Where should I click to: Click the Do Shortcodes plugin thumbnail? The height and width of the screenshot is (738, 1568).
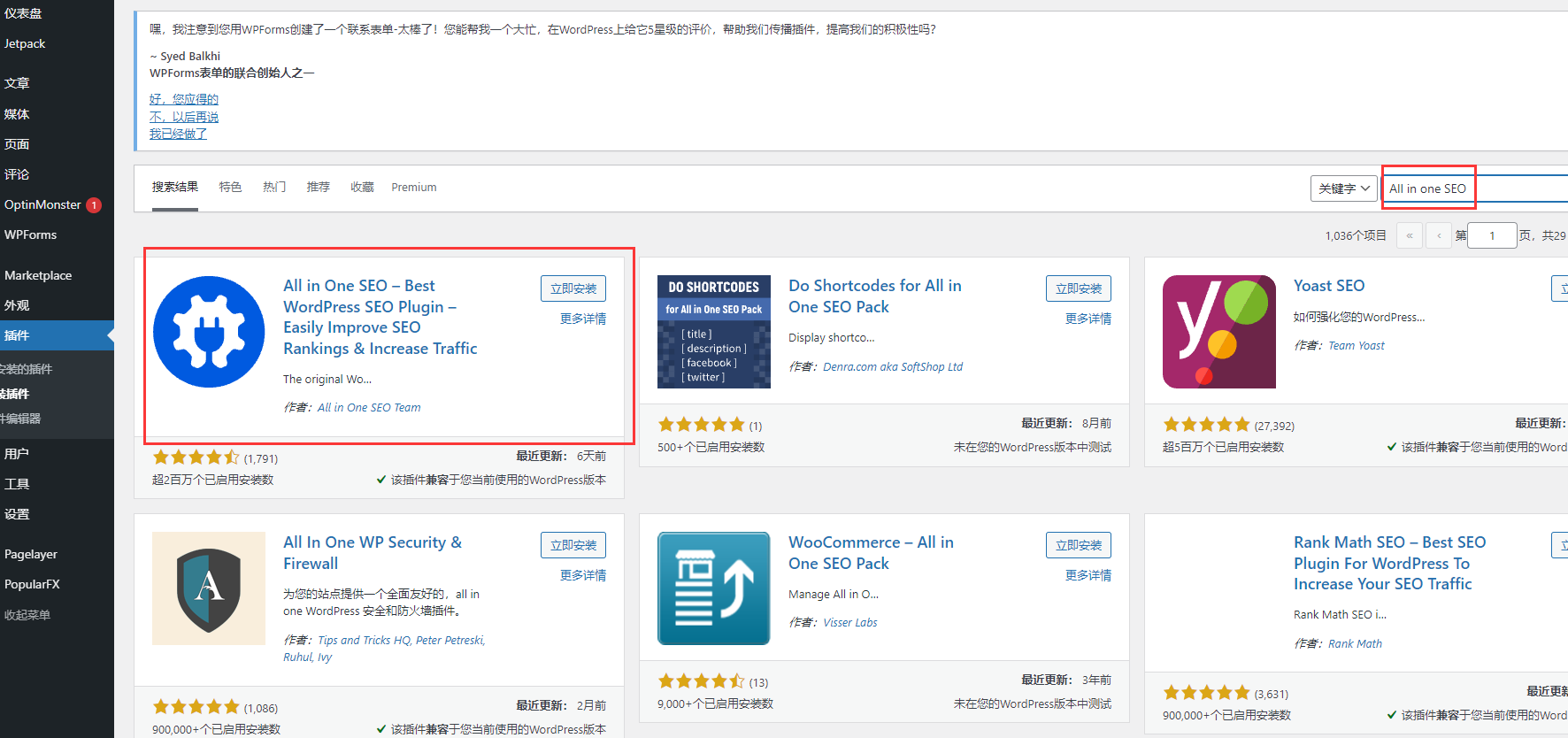coord(714,332)
